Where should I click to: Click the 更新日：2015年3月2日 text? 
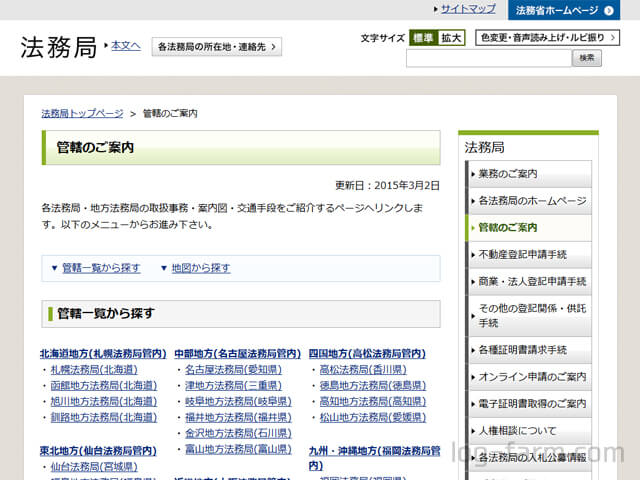point(387,186)
